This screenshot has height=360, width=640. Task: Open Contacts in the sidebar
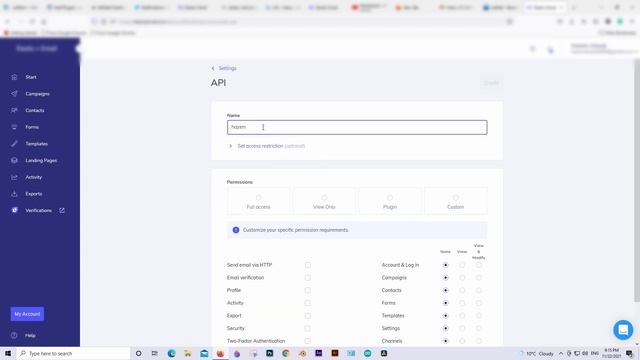[35, 111]
